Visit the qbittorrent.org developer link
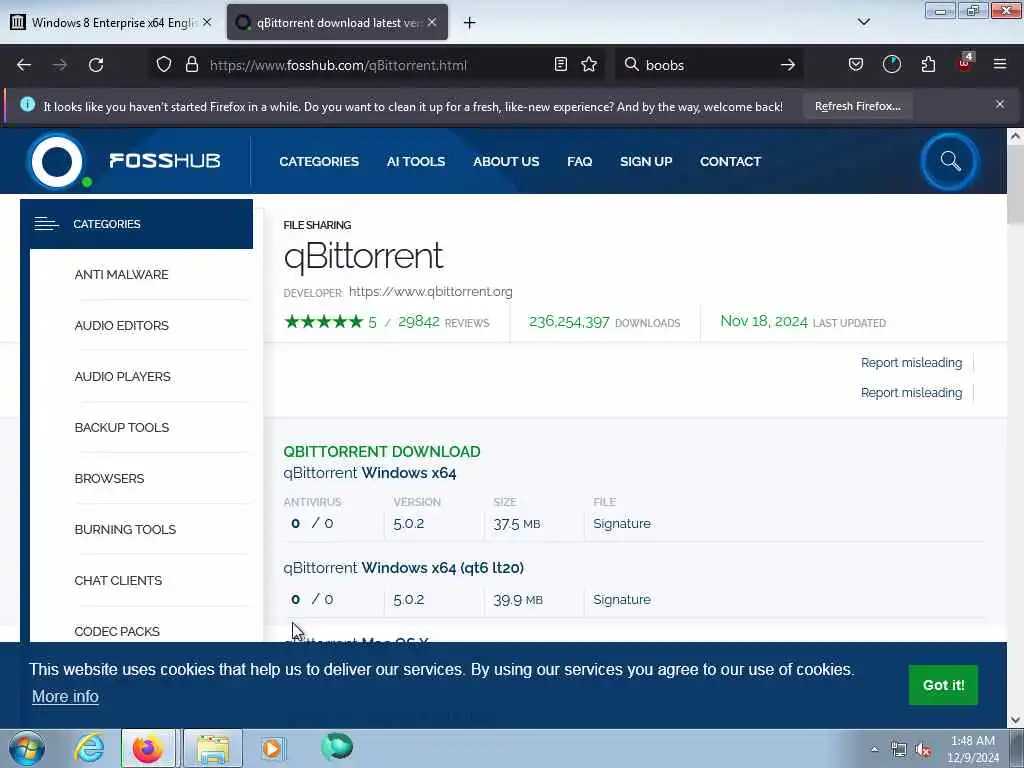This screenshot has width=1024, height=768. [x=430, y=291]
